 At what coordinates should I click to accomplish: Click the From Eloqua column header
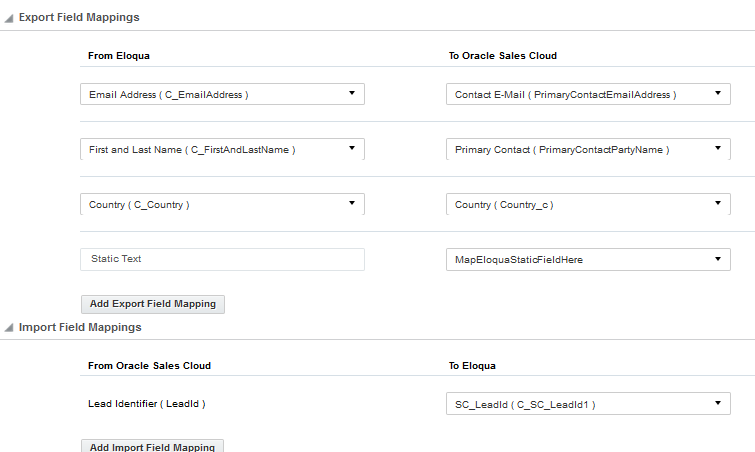119,56
